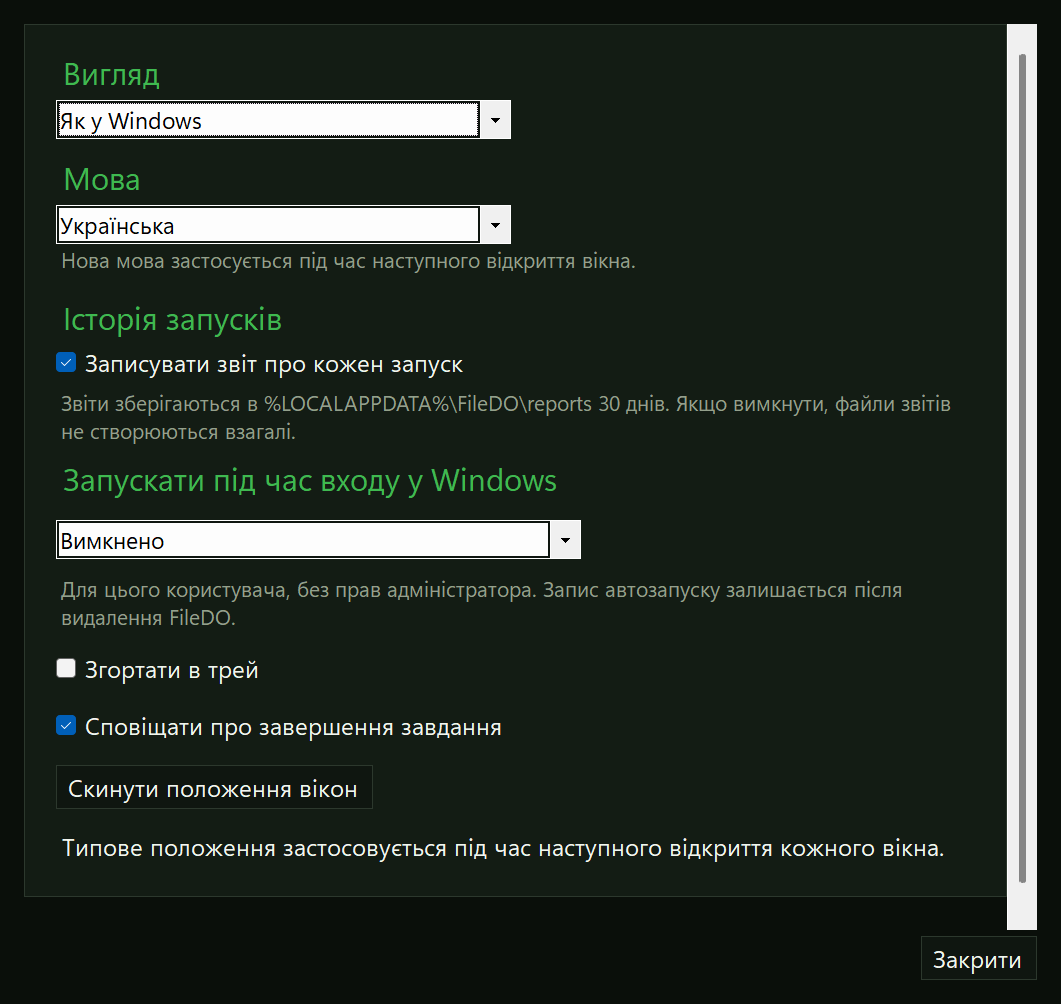Open the Мова language combo box
Viewport: 1061px width, 1004px height.
pos(283,225)
